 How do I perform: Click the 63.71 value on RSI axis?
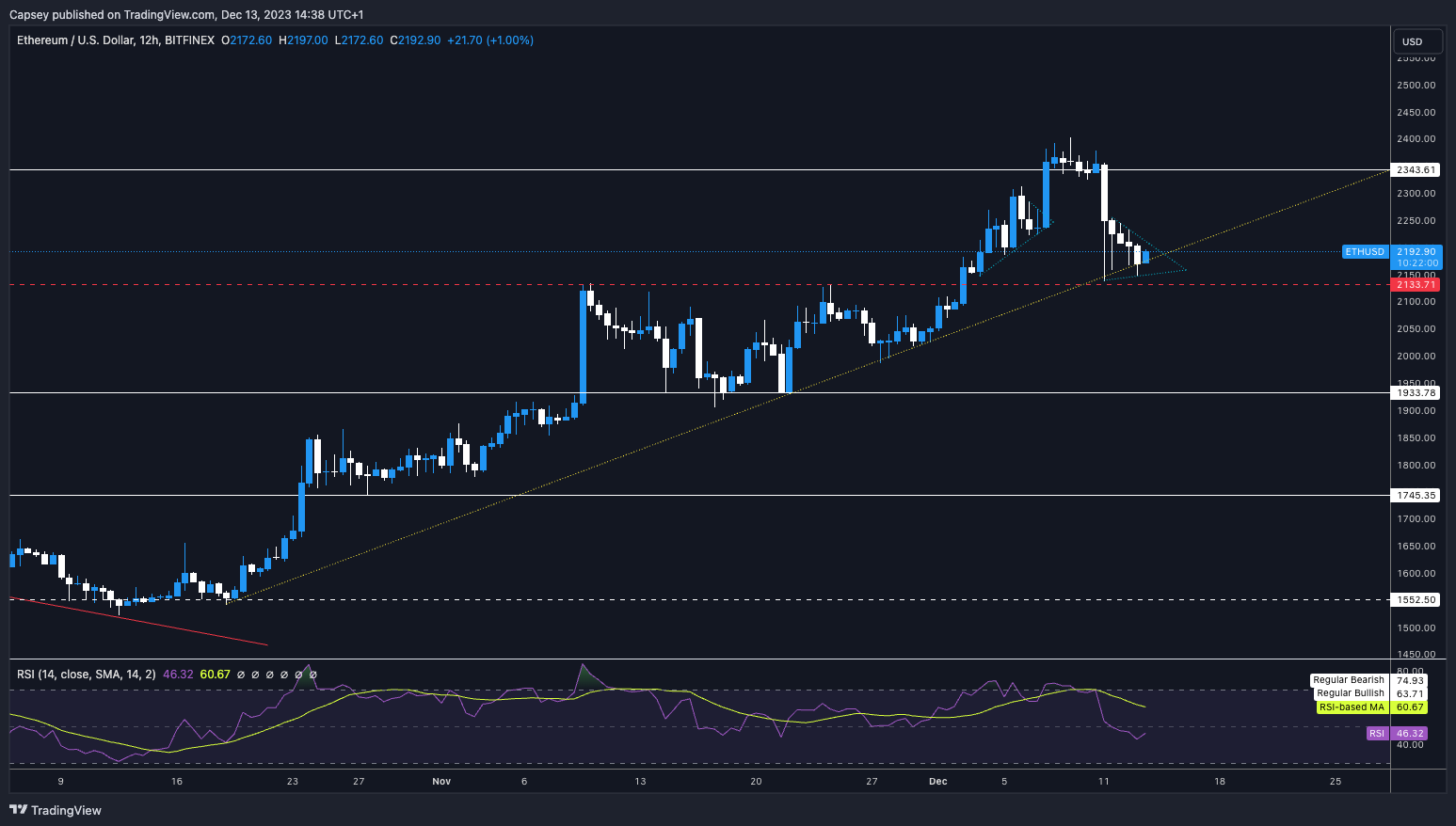(1410, 693)
